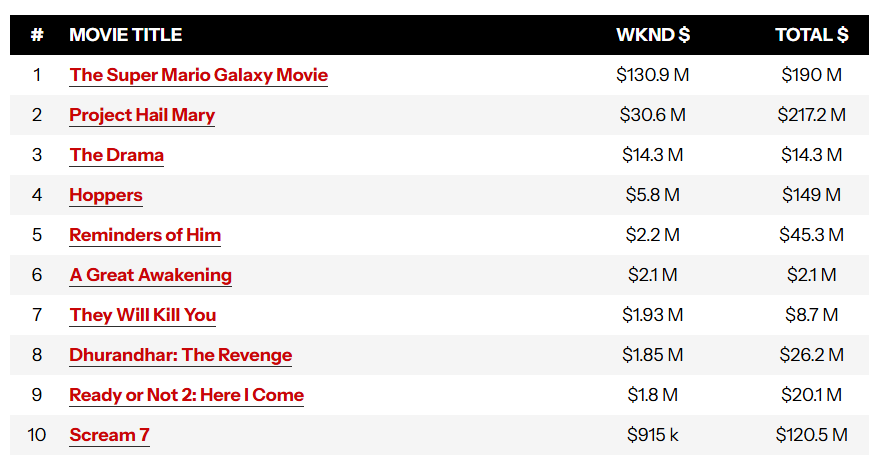Click the $217.2 M total gross cell
The image size is (869, 467).
811,115
